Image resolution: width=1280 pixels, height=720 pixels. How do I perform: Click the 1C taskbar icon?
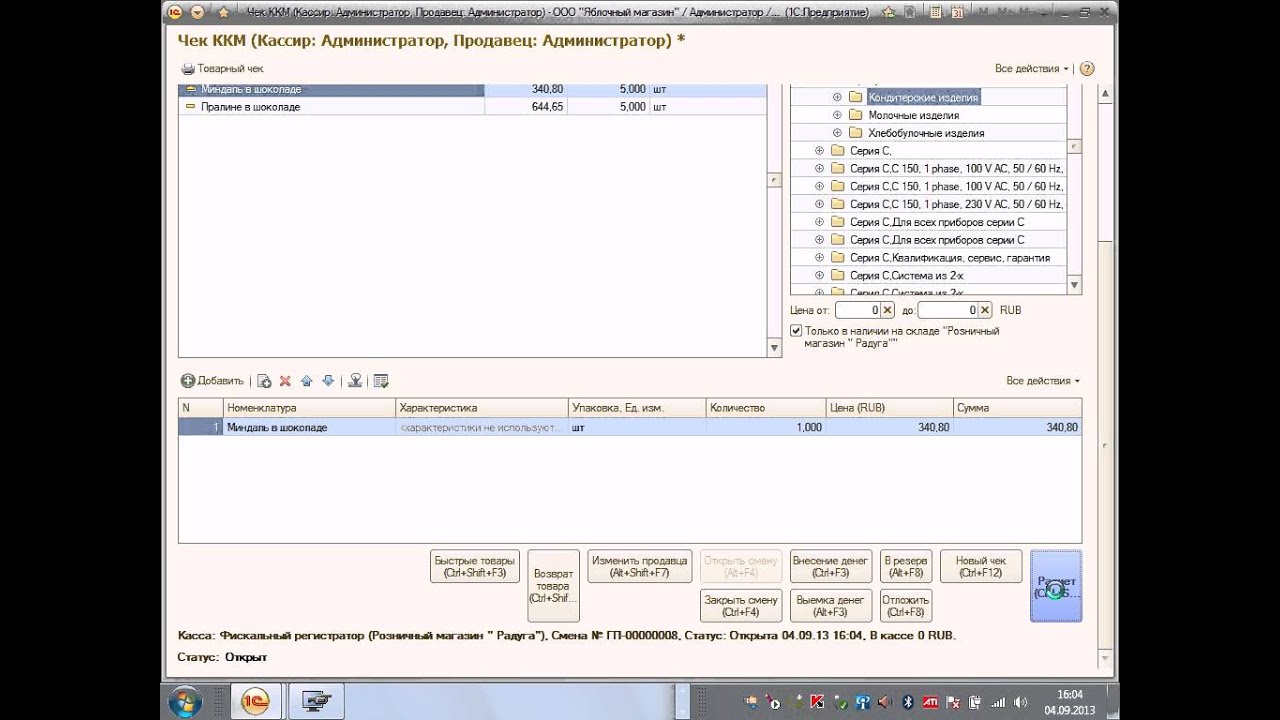(255, 702)
